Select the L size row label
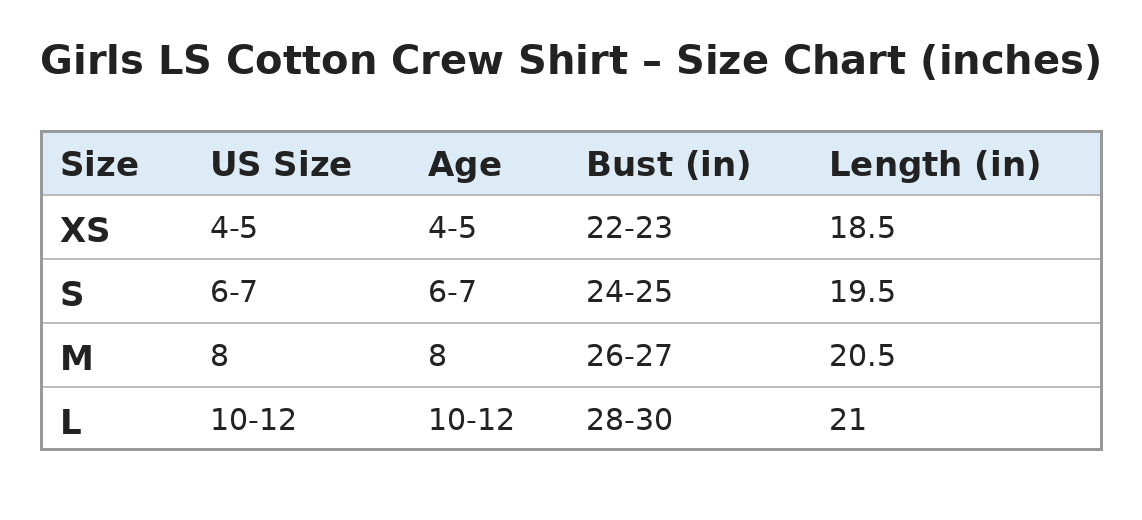Image resolution: width=1142 pixels, height=520 pixels. click(x=71, y=423)
